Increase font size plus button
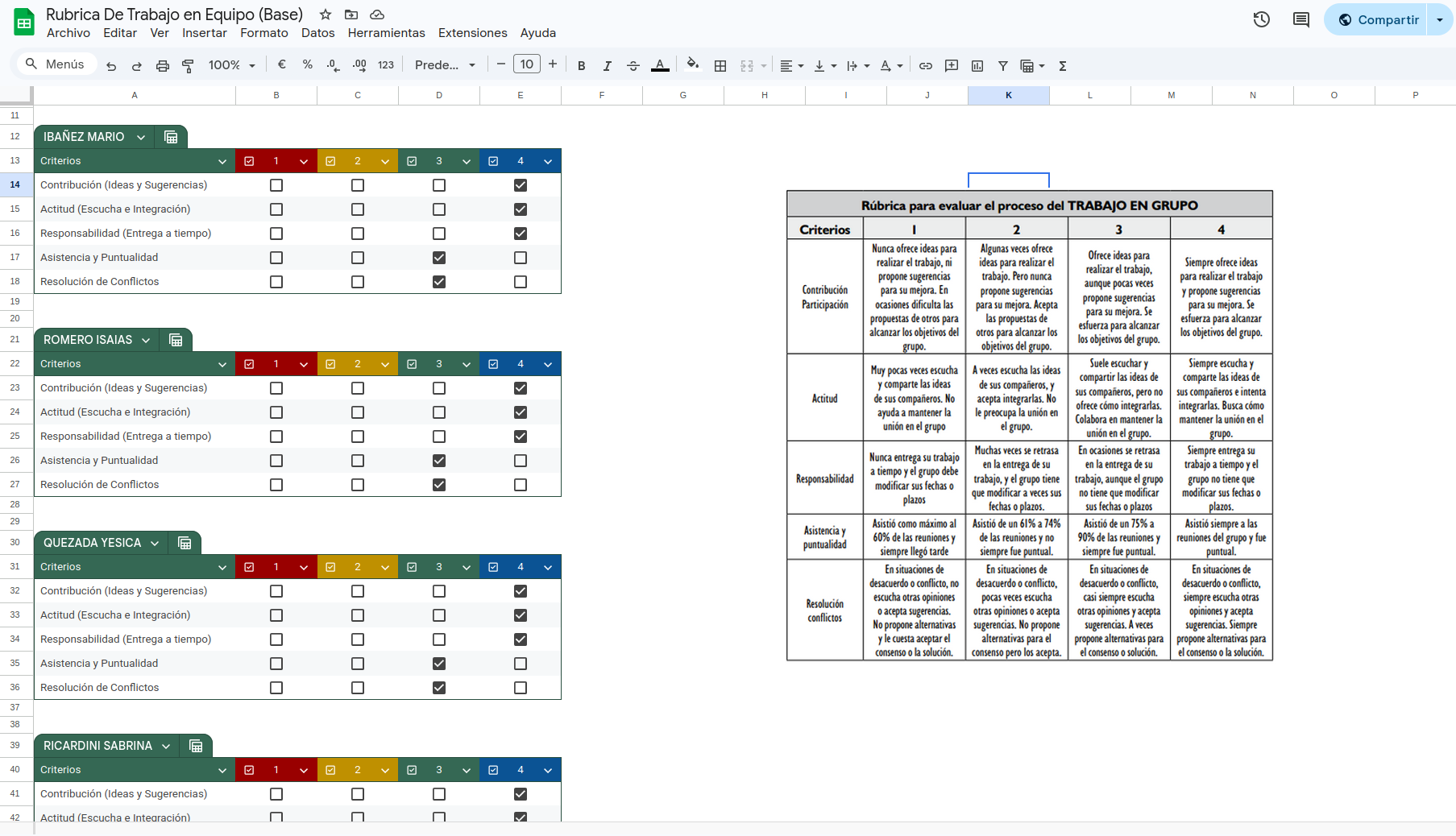Image resolution: width=1456 pixels, height=836 pixels. point(553,64)
